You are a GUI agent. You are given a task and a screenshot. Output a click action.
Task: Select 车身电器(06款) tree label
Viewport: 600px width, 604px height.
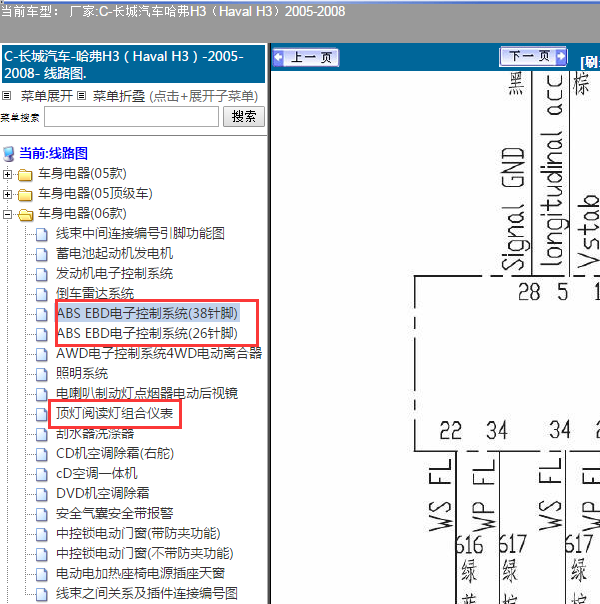click(x=82, y=213)
